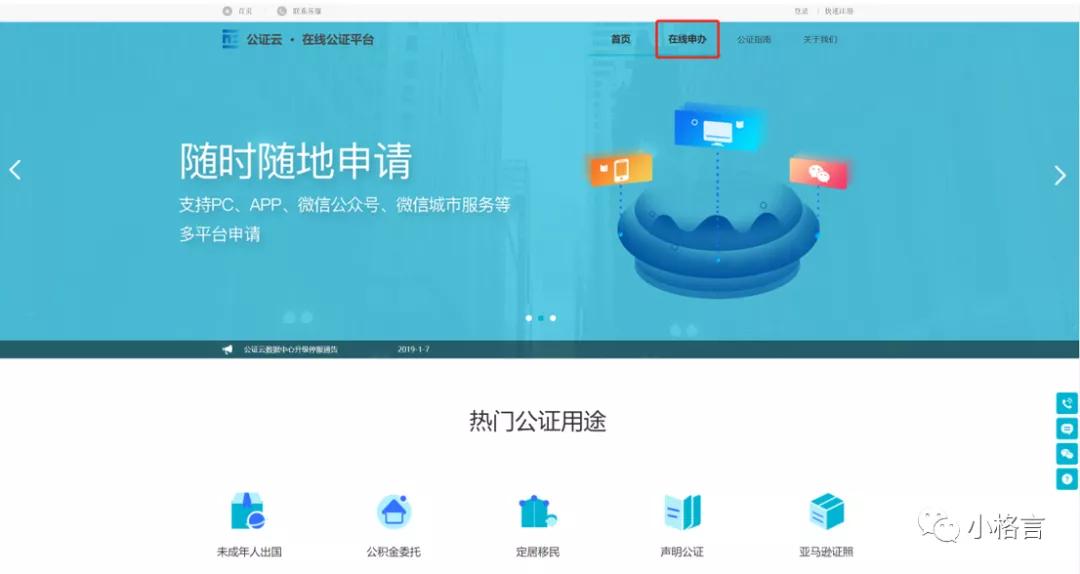Select the 未成年人出国 notarization icon

tap(248, 512)
